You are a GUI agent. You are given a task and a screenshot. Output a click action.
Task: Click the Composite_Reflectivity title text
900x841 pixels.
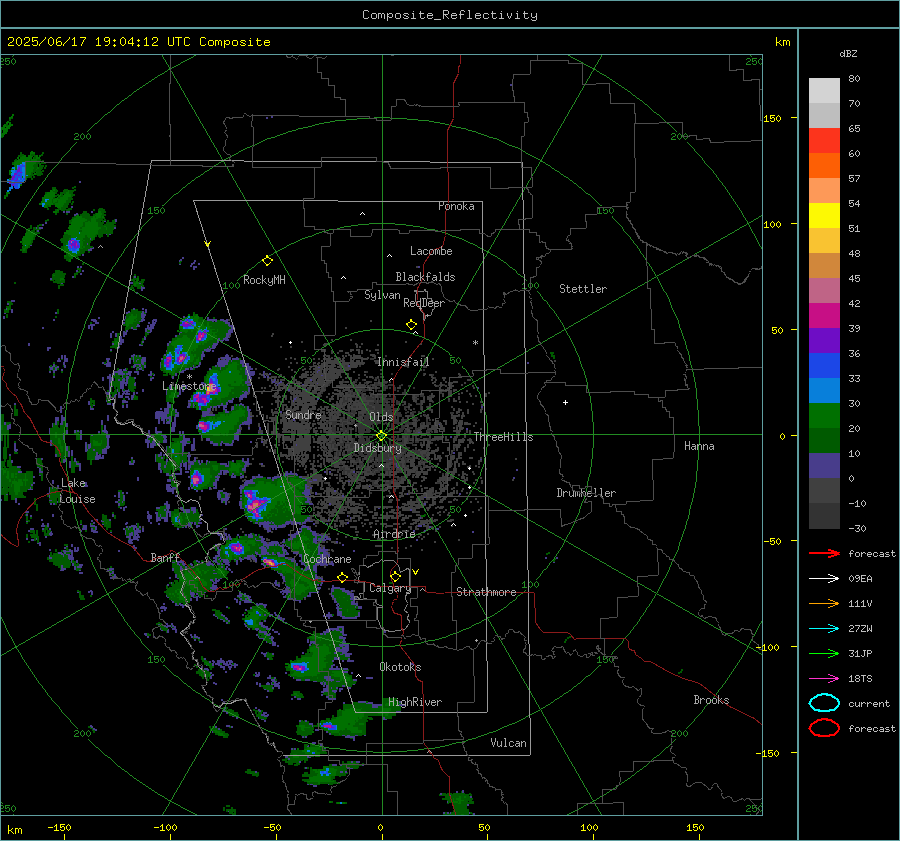coord(449,15)
